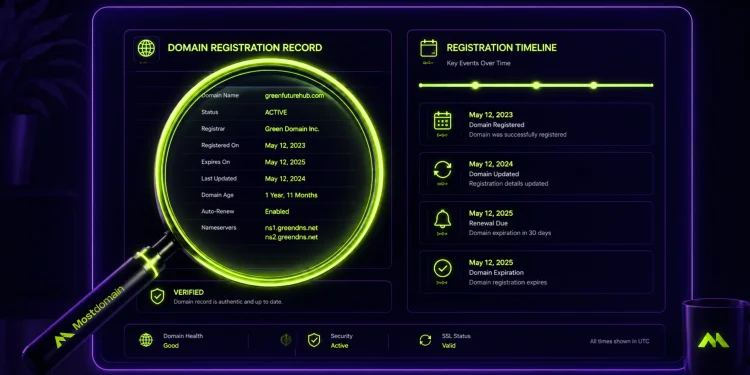Click the Verified shield icon
The height and width of the screenshot is (375, 750).
coord(157,296)
